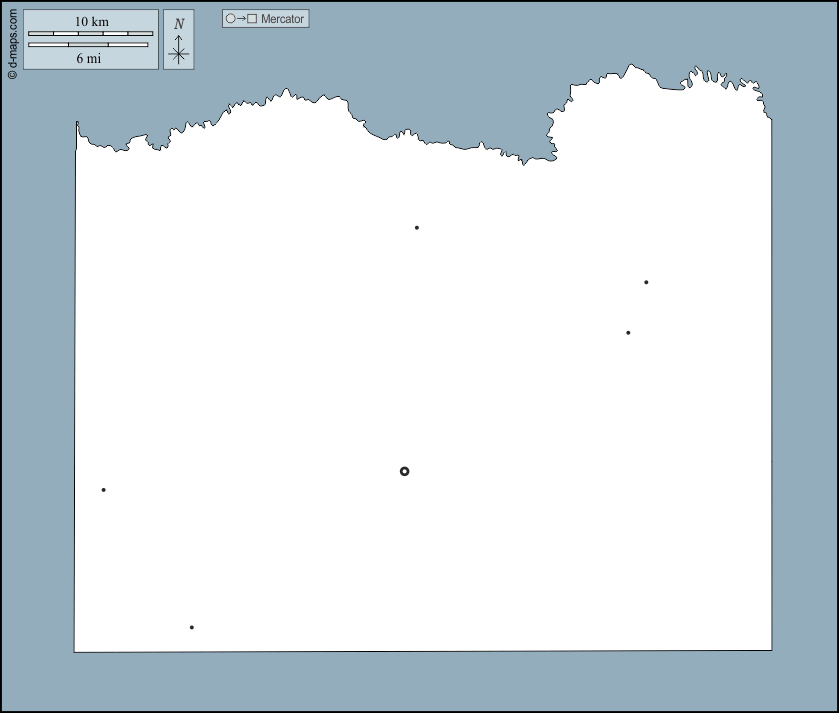839x713 pixels.
Task: Click the southernmost town dot near the bottom border
Action: 192,628
